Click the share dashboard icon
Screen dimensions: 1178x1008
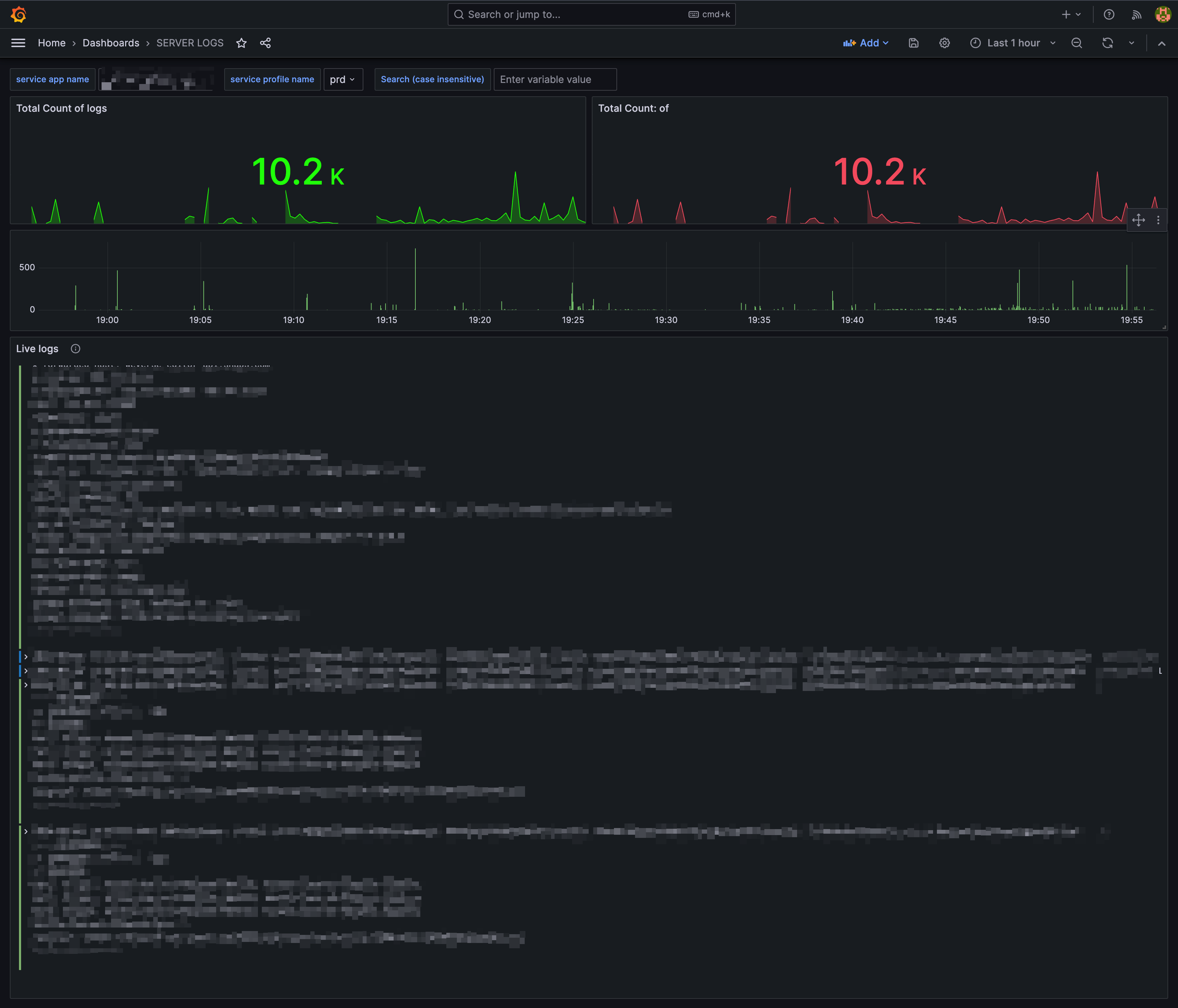(x=265, y=43)
